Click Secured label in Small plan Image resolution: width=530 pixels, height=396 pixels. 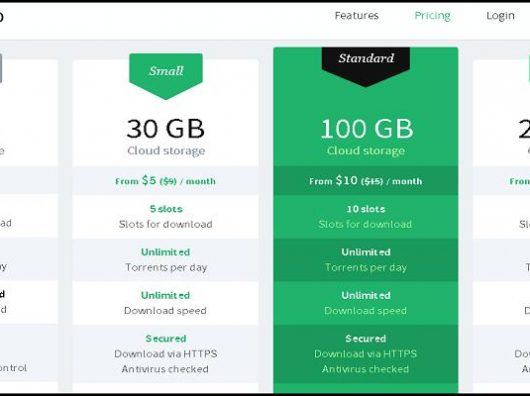[166, 339]
